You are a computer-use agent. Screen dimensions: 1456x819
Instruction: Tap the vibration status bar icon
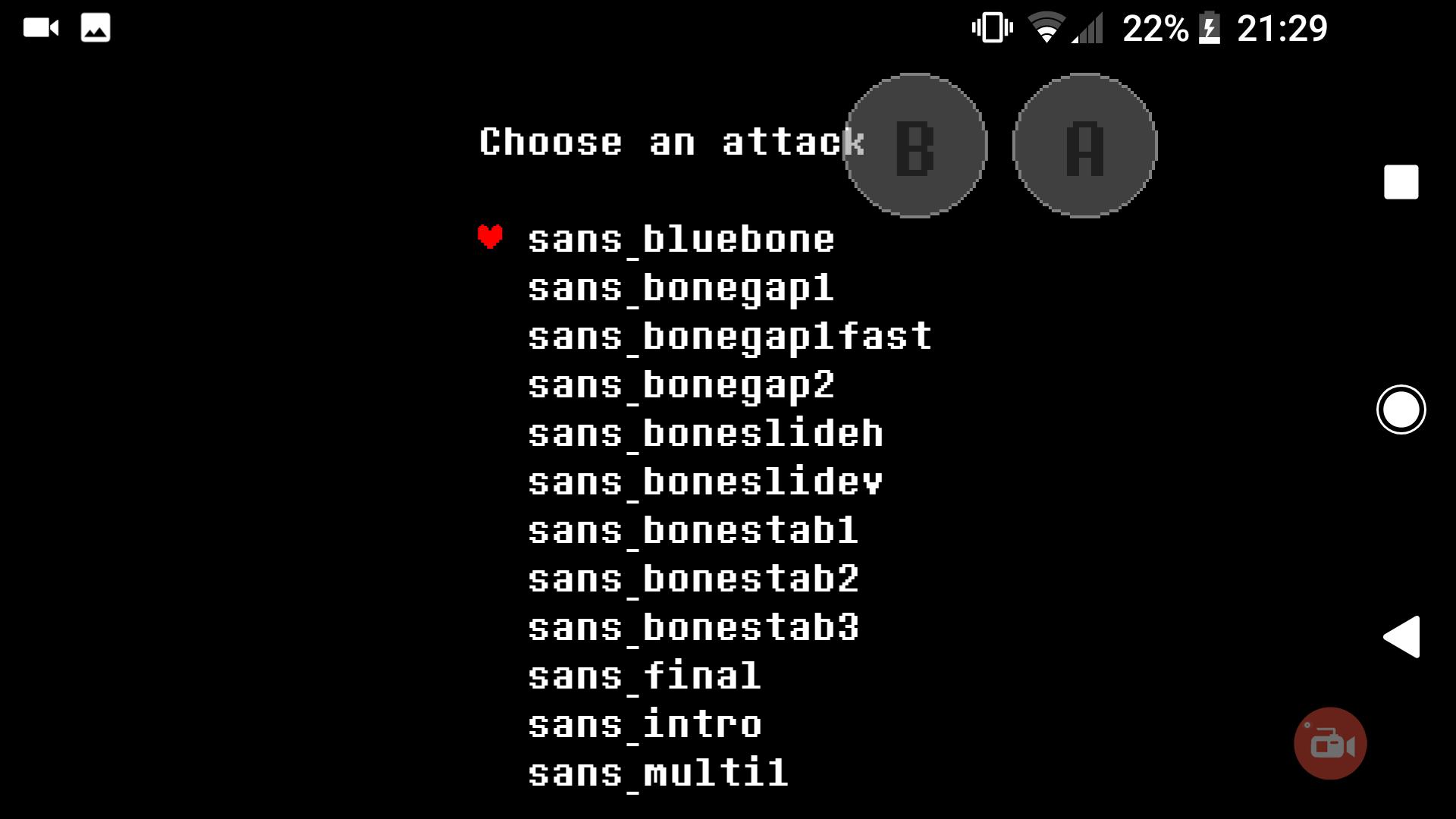[988, 27]
